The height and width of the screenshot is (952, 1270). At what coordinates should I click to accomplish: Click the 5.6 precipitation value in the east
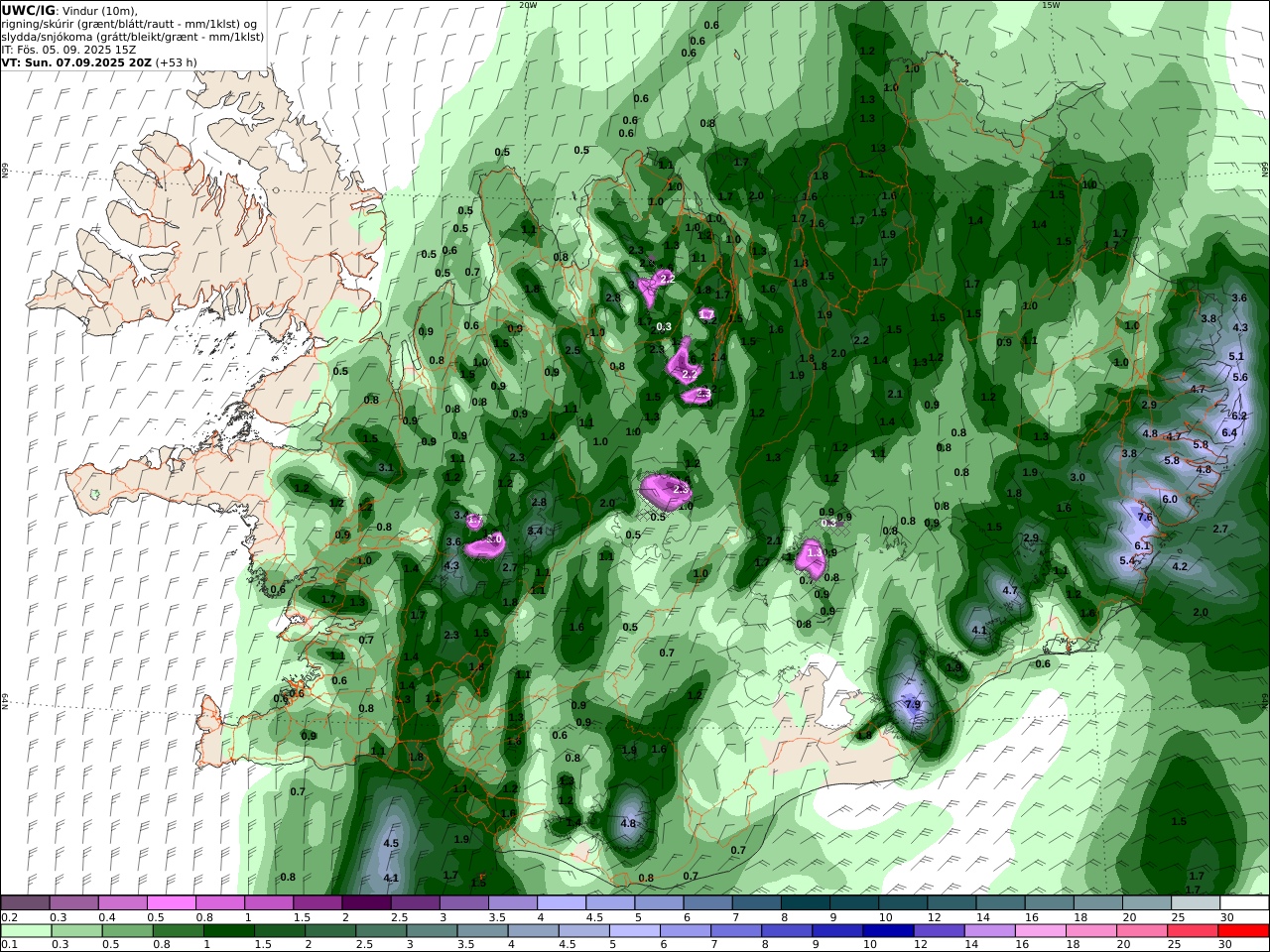click(1240, 377)
